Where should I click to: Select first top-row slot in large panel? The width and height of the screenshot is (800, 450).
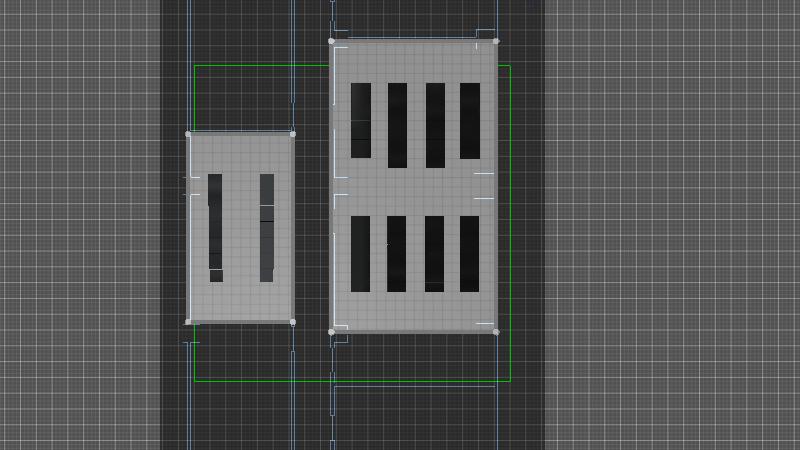coord(360,121)
